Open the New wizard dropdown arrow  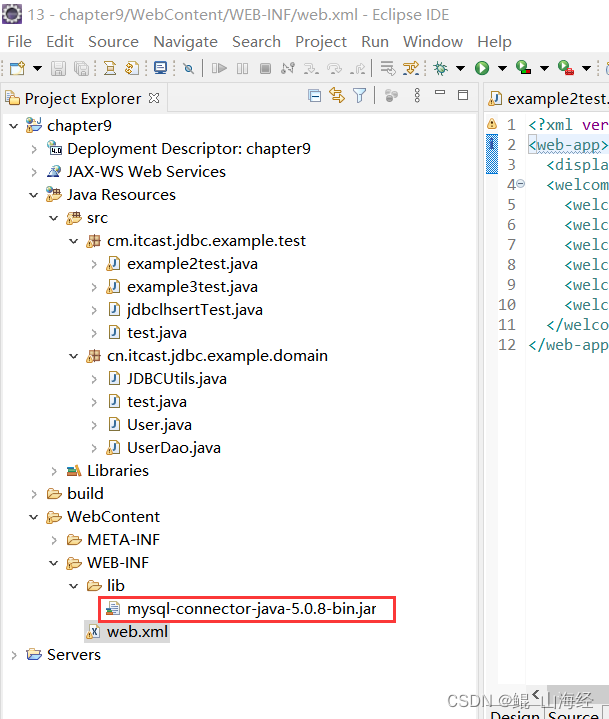(37, 68)
